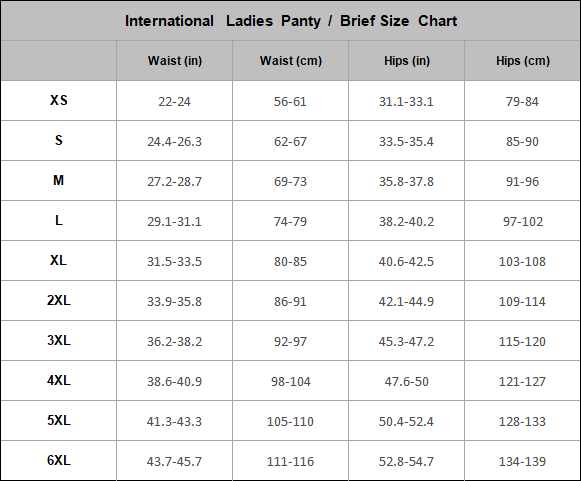Click the 92-97 waist cm cell
Screen dimensions: 581x481
[x=290, y=342]
